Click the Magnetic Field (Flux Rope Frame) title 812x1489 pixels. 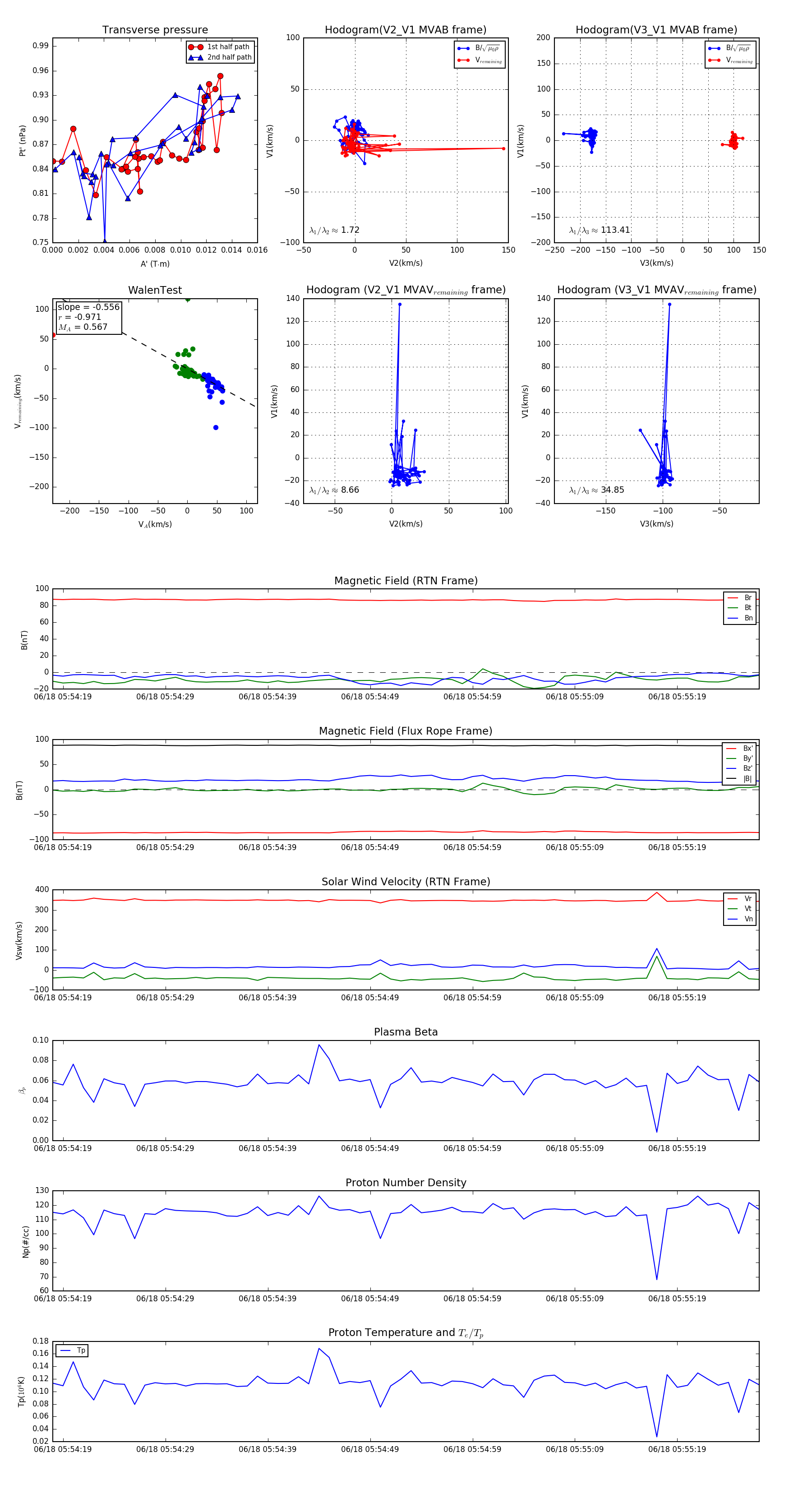(x=406, y=731)
